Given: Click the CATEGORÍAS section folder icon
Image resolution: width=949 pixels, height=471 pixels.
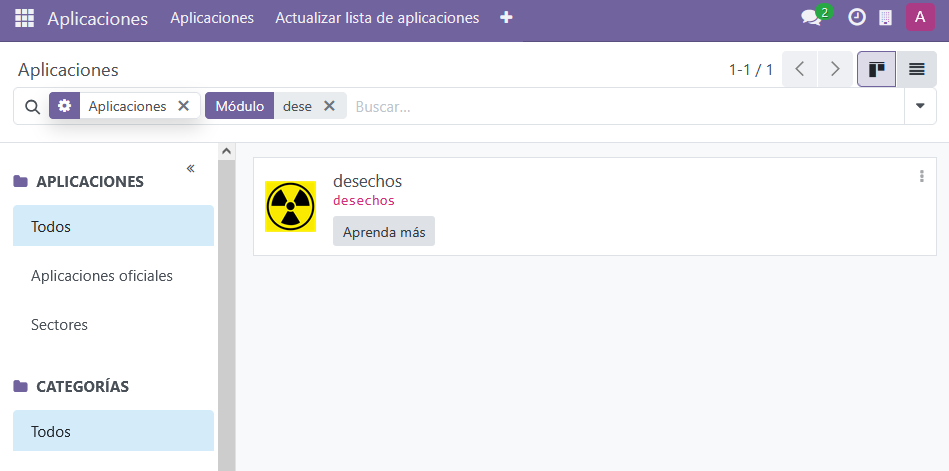Looking at the screenshot, I should click(x=21, y=386).
